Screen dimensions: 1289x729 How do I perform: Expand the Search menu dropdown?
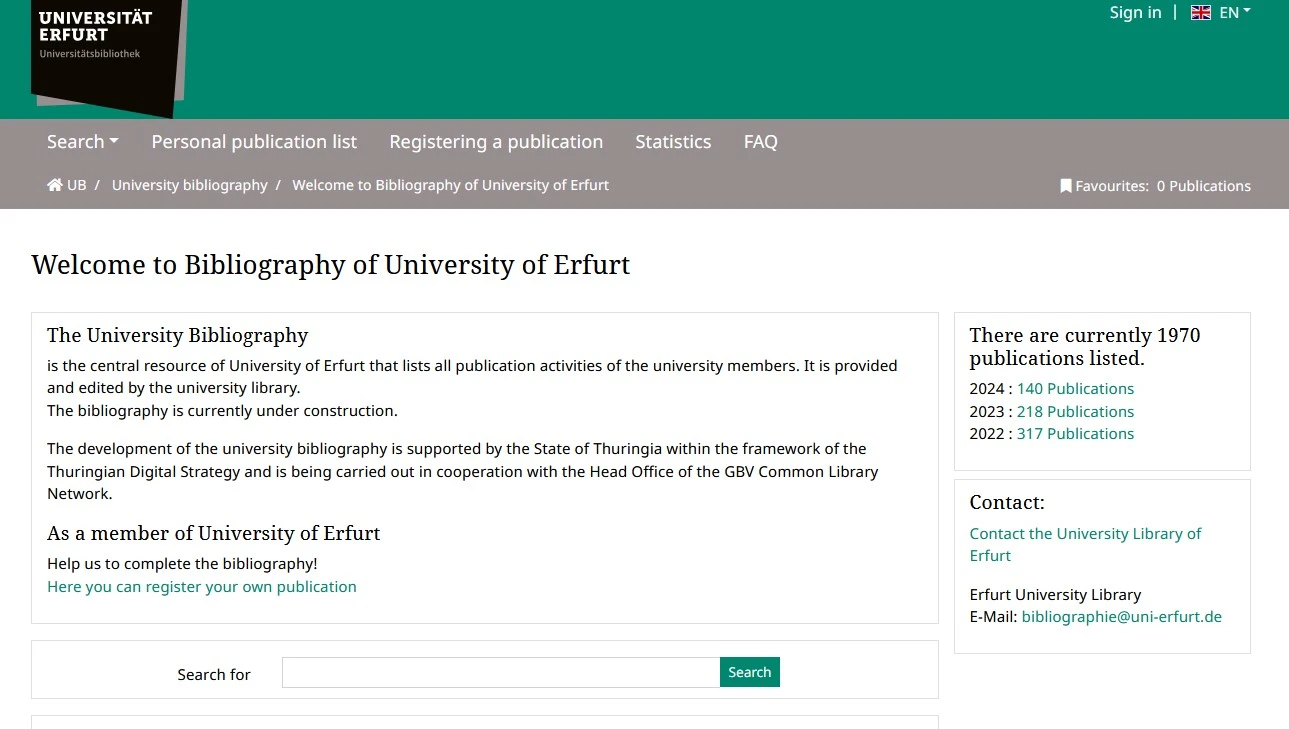(82, 142)
